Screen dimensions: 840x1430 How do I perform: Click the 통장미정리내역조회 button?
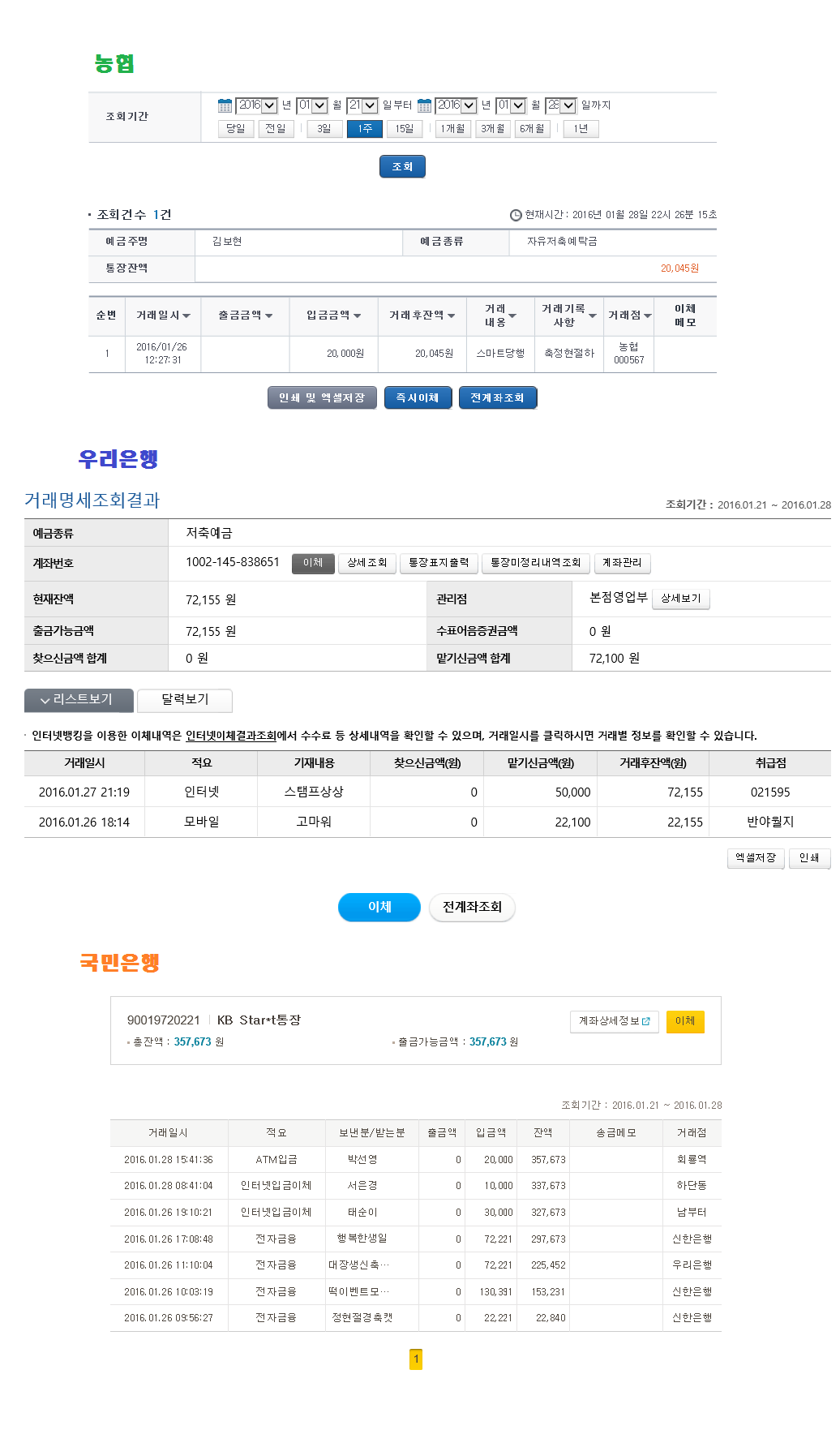536,563
